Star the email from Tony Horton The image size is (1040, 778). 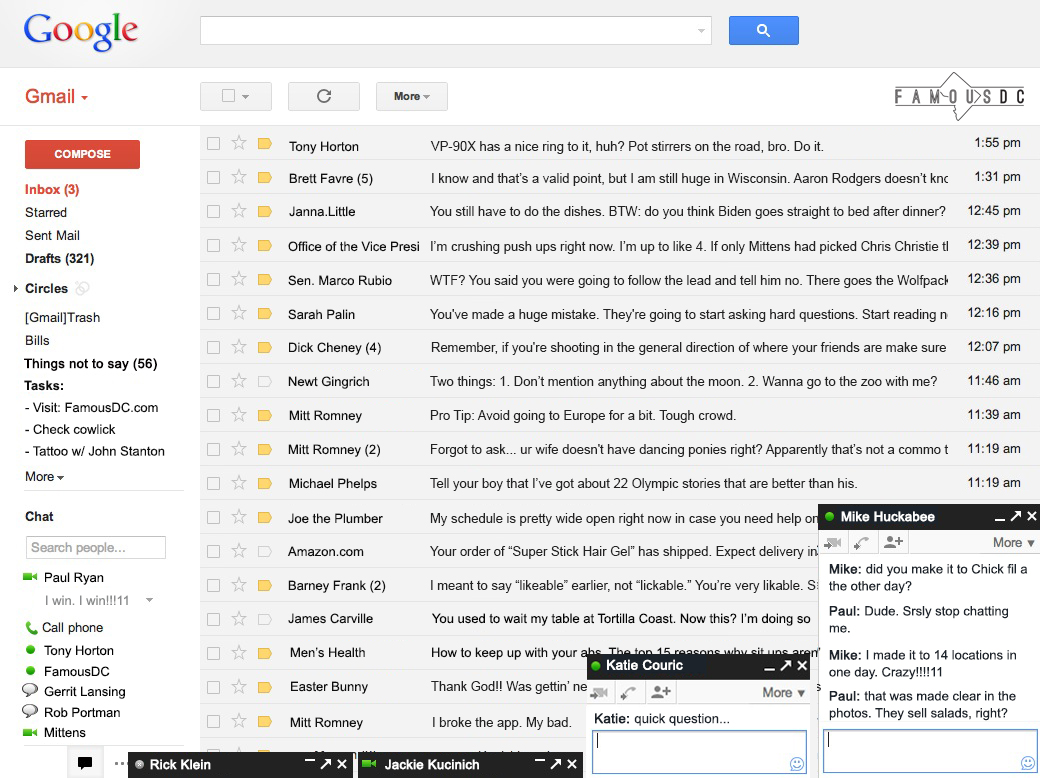239,143
